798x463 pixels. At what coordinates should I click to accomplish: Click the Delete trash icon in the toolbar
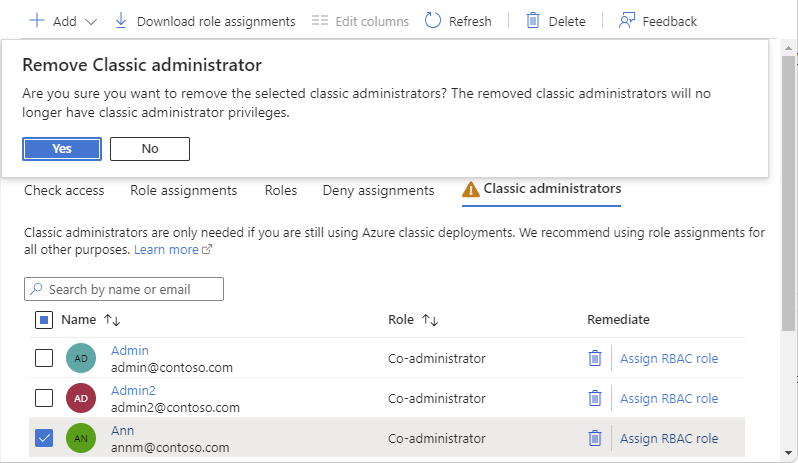click(533, 20)
